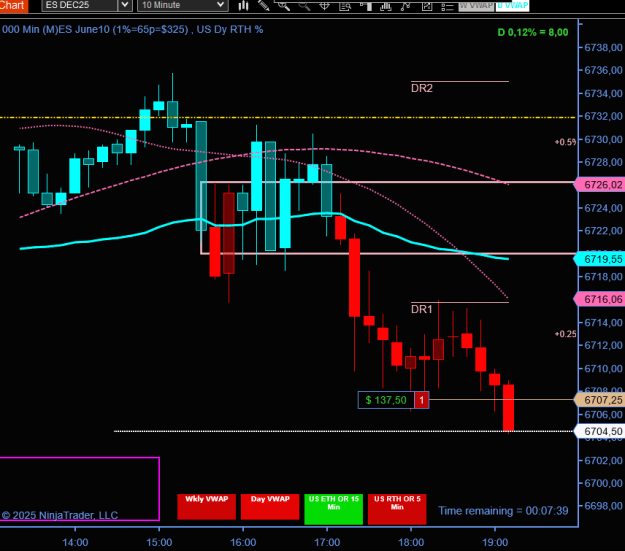Select the crosshair cursor icon

325,6
